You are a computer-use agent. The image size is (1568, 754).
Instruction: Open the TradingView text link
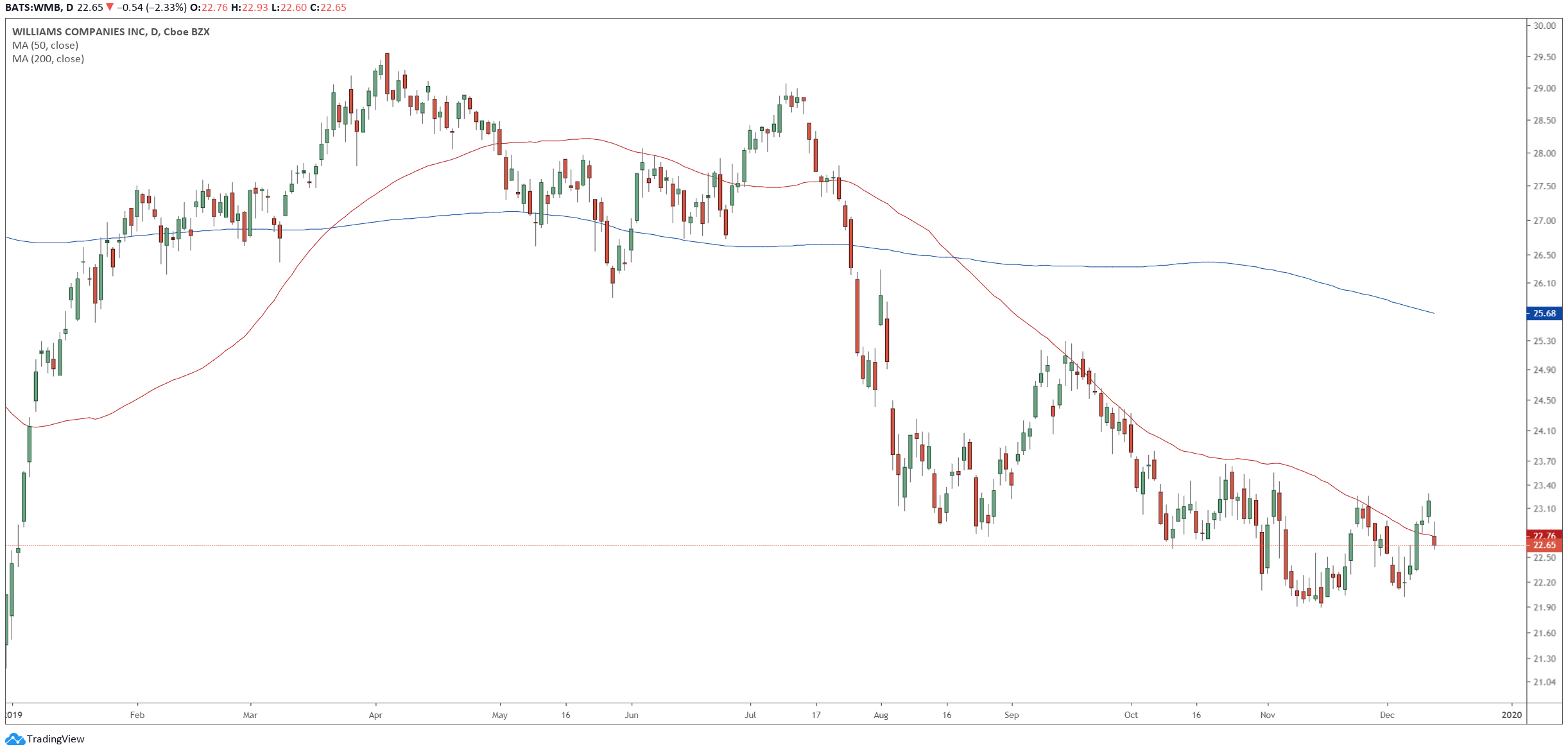(x=56, y=739)
